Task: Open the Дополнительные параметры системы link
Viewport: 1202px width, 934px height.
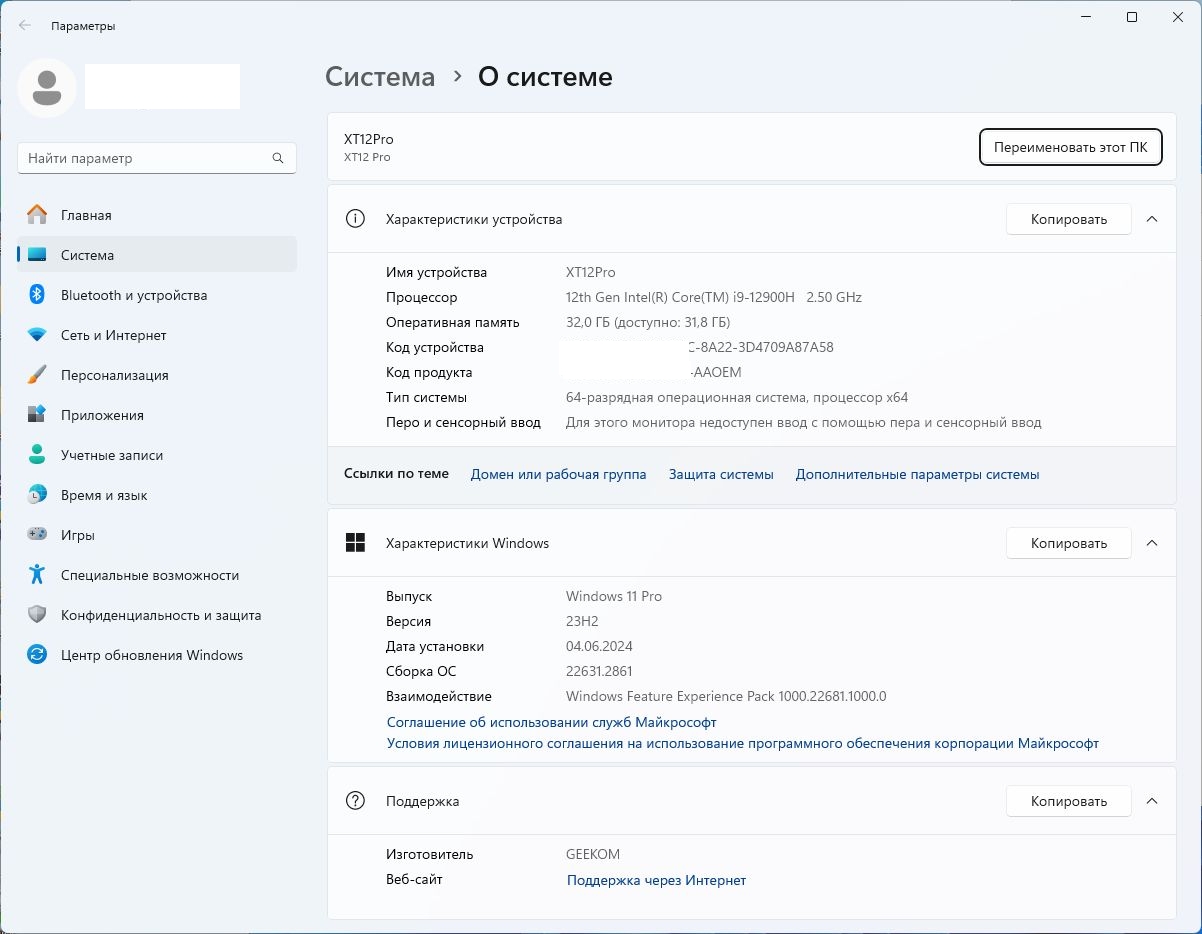Action: tap(917, 475)
